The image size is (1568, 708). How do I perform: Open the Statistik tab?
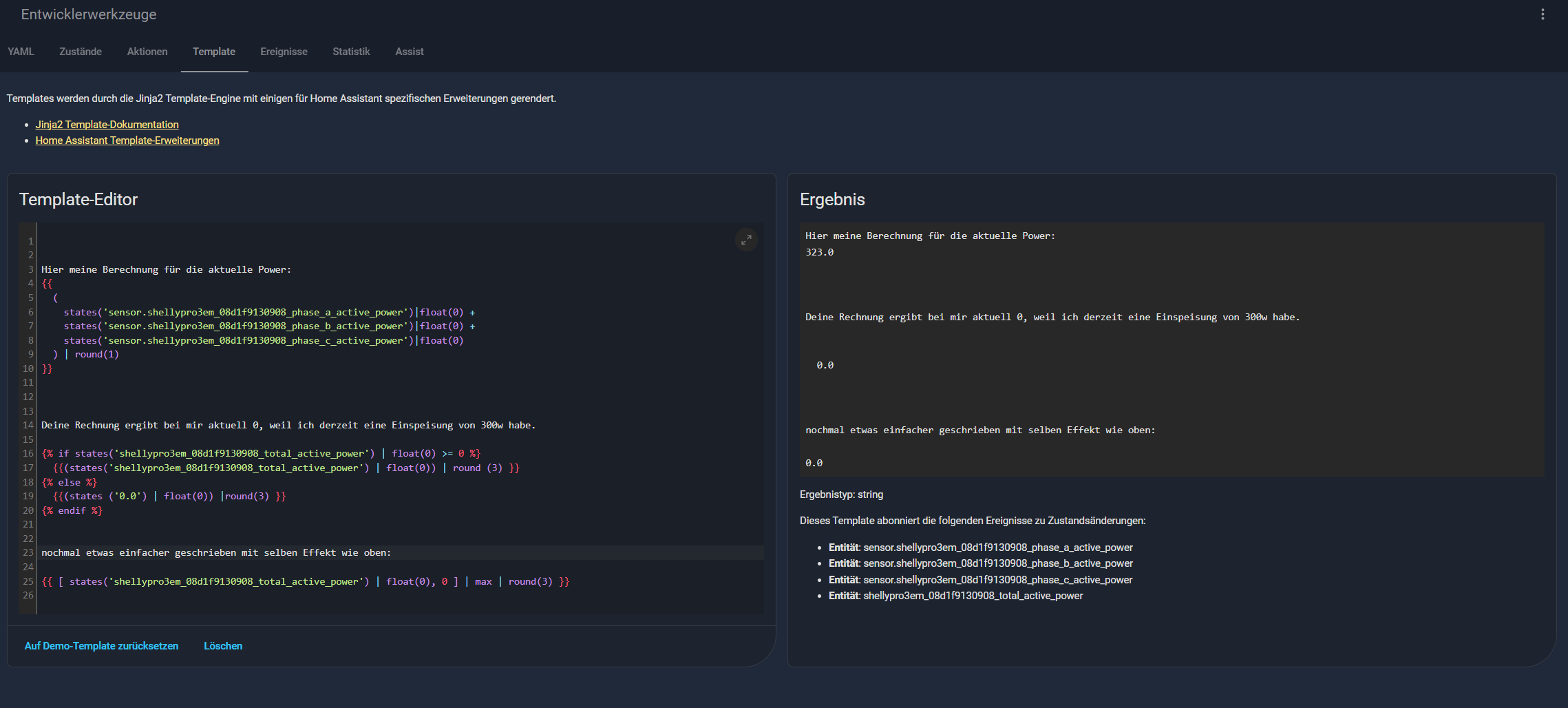click(x=351, y=52)
